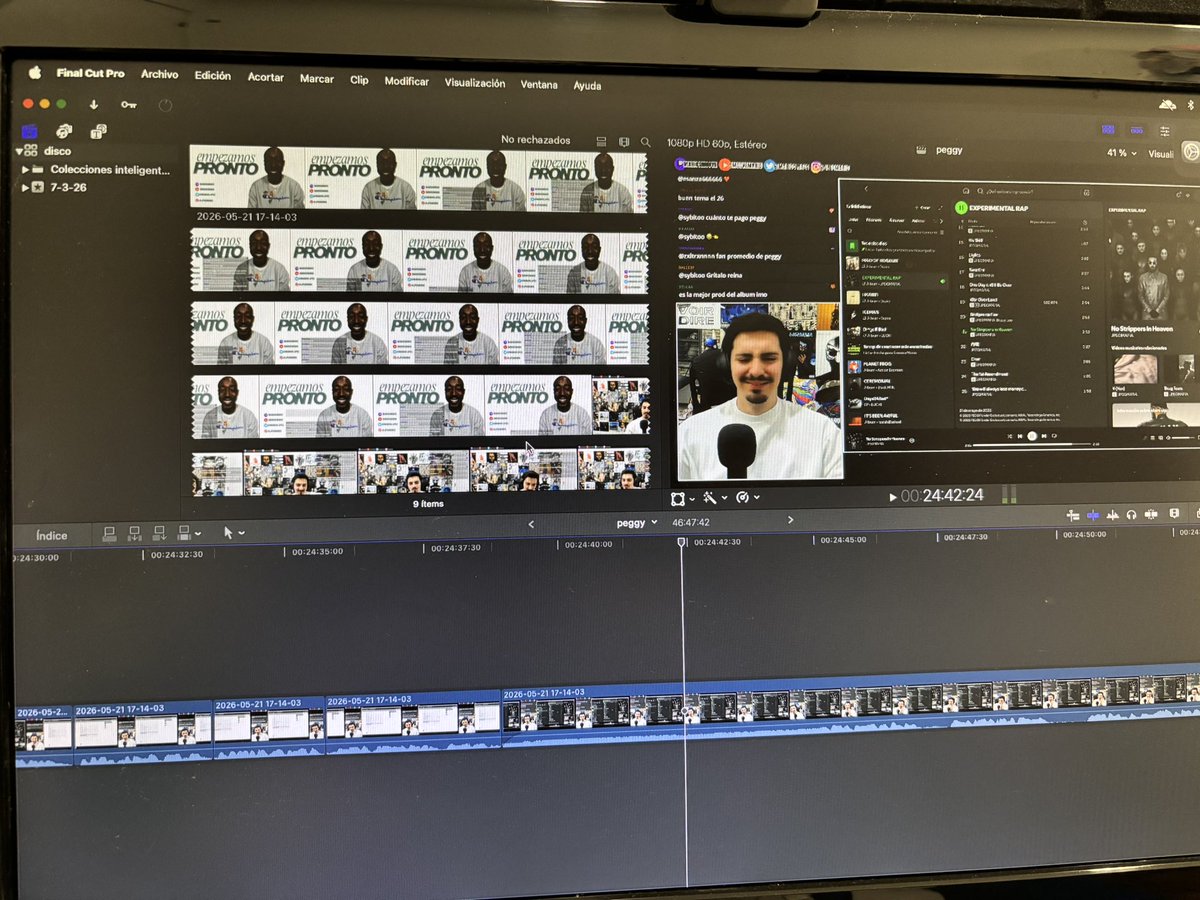Open the Visualización menu

click(x=475, y=83)
